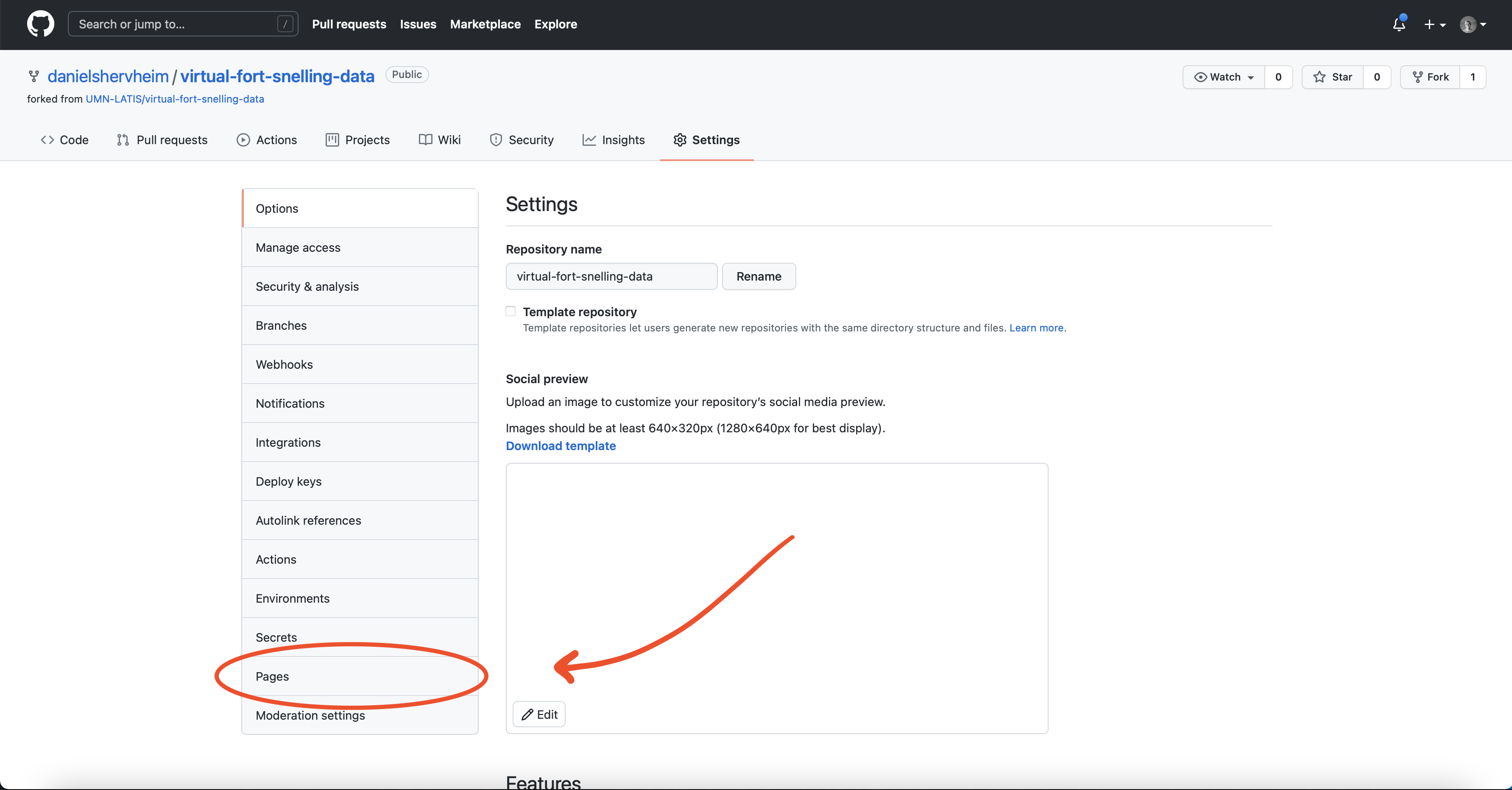Open UMN-LATIS upstream repository link

(x=175, y=98)
